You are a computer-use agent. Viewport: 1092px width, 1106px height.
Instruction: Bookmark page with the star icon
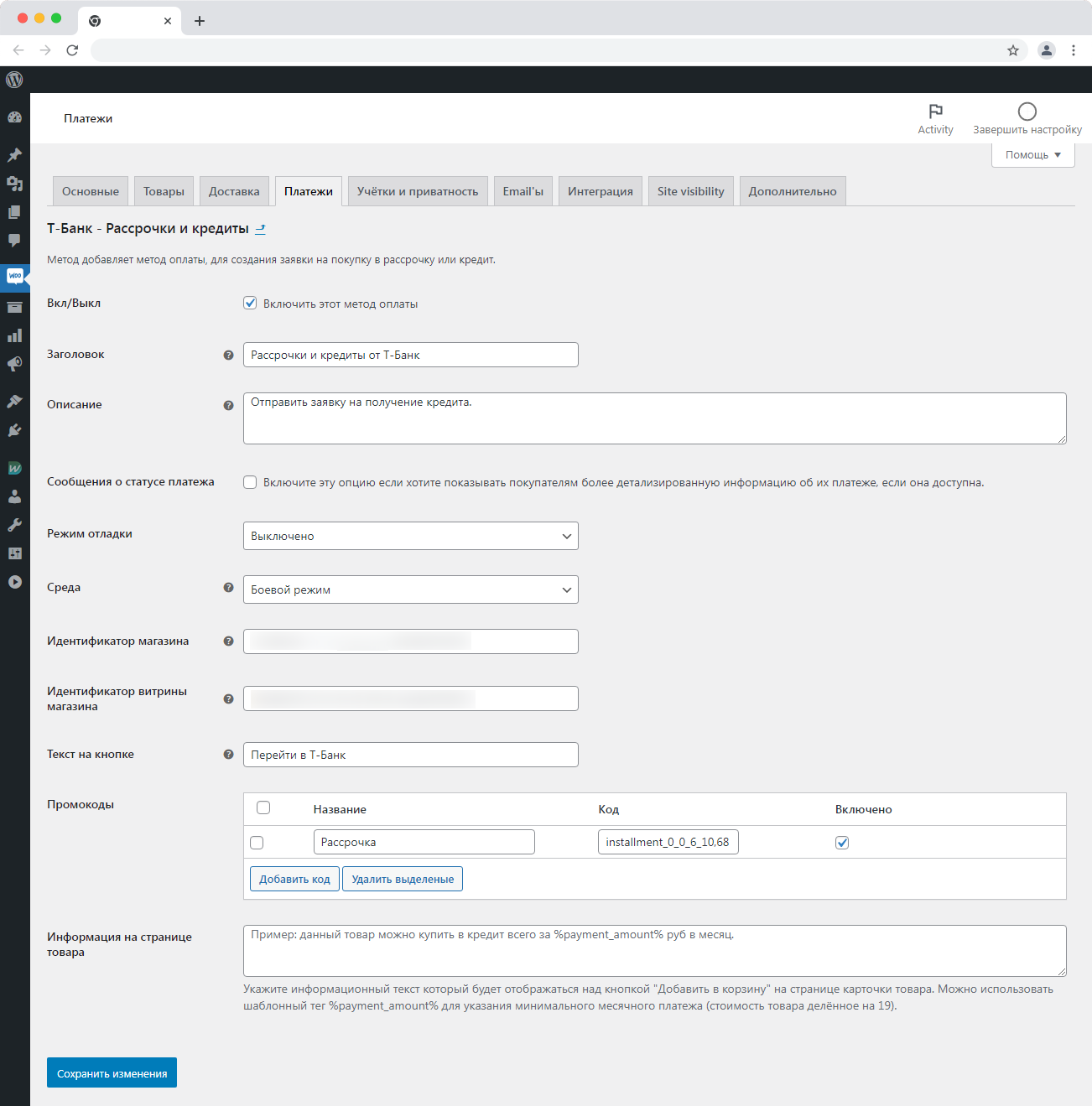1013,50
